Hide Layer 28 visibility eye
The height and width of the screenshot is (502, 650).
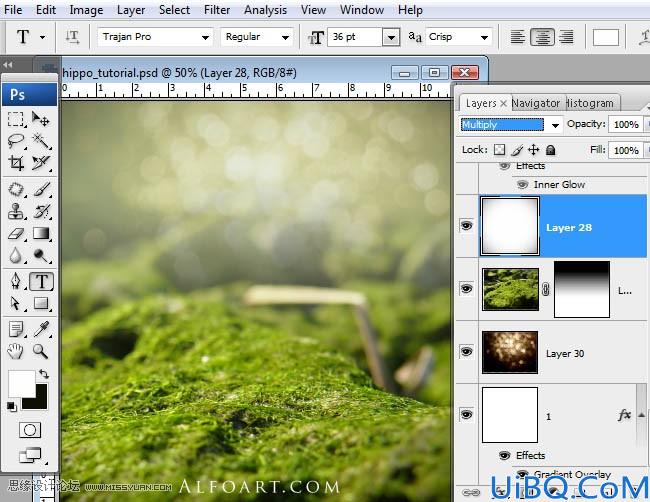[x=466, y=226]
